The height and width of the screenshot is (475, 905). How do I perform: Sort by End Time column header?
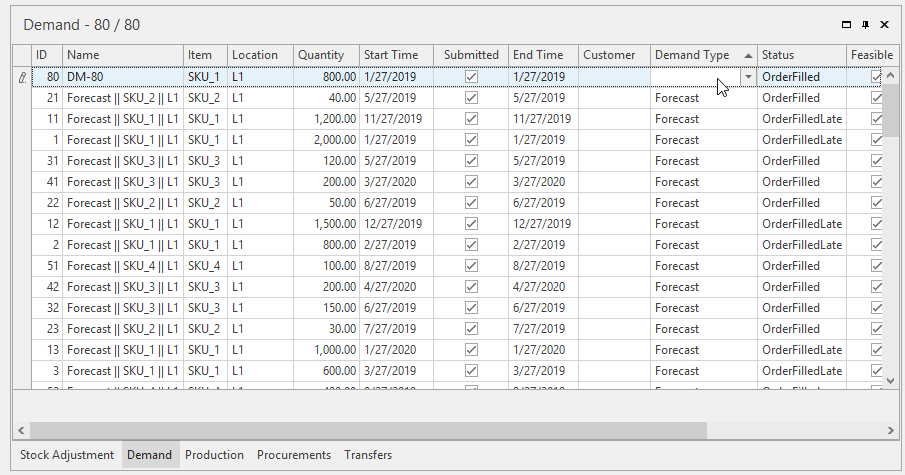(543, 55)
